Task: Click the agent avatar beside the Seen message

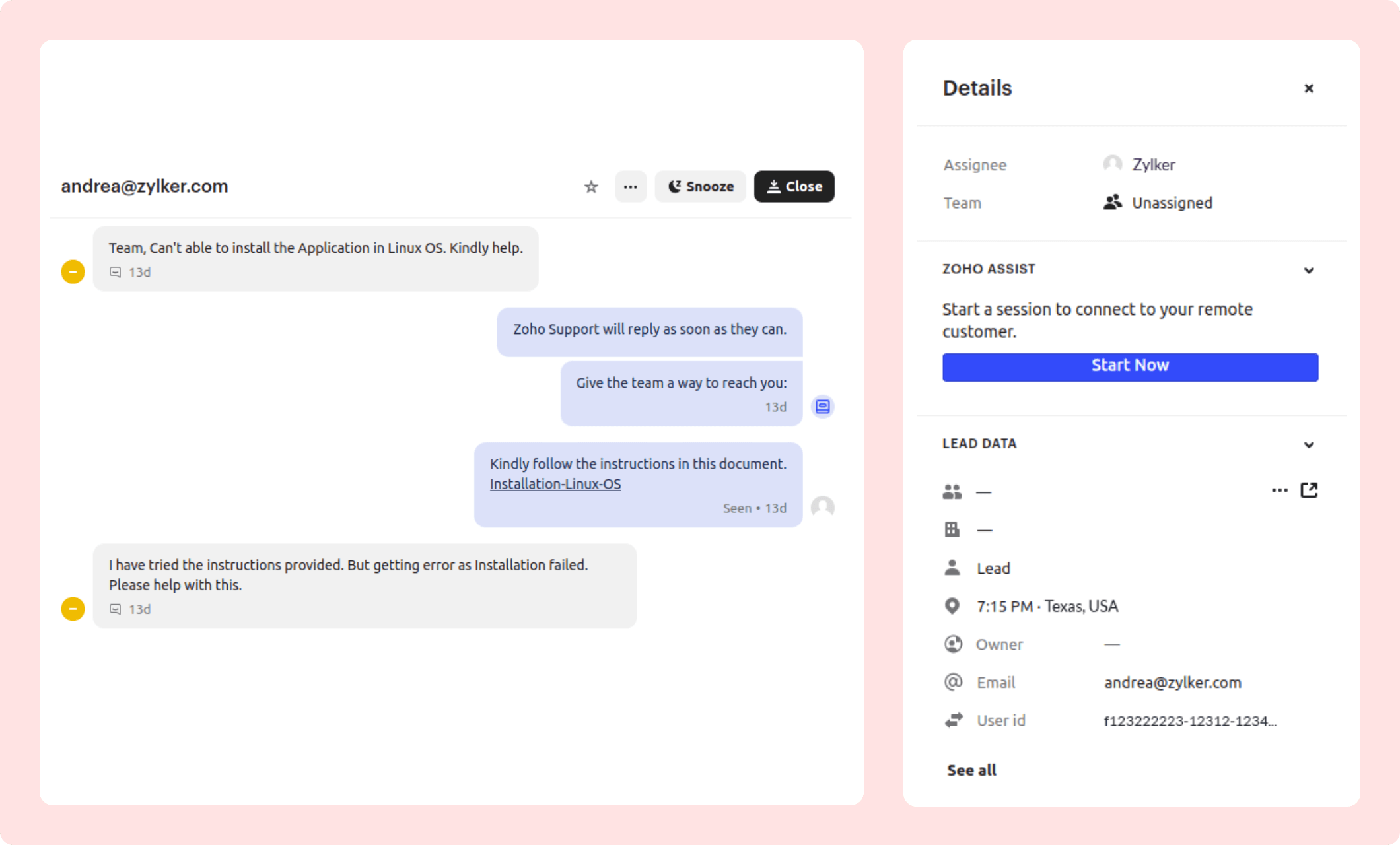Action: point(823,508)
